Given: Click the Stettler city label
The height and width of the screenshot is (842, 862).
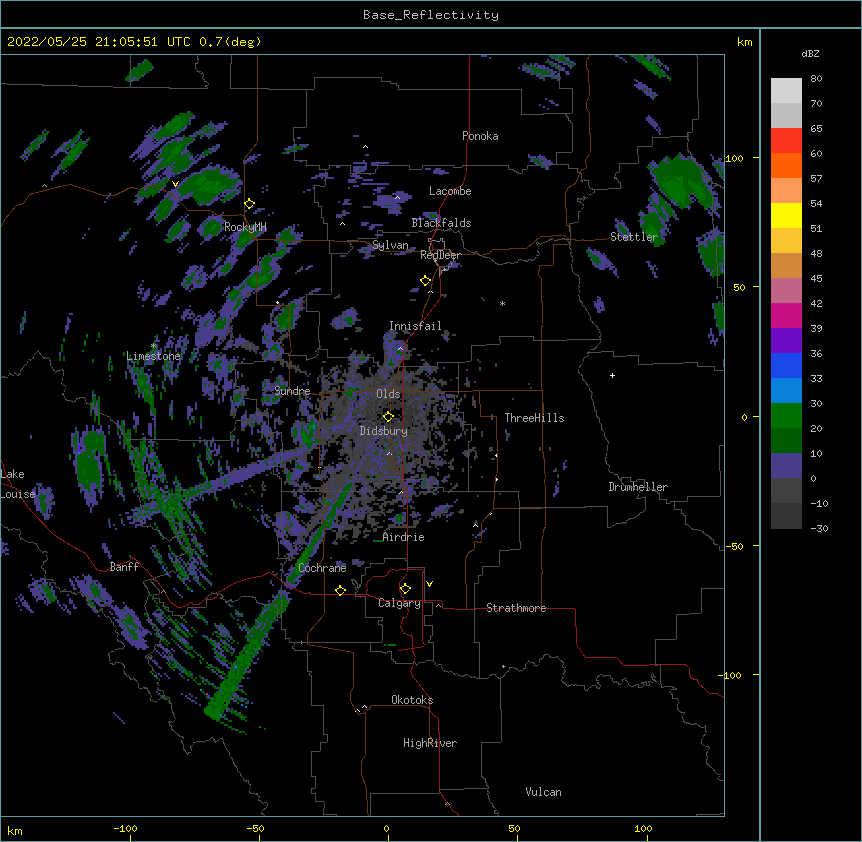Looking at the screenshot, I should pyautogui.click(x=634, y=237).
